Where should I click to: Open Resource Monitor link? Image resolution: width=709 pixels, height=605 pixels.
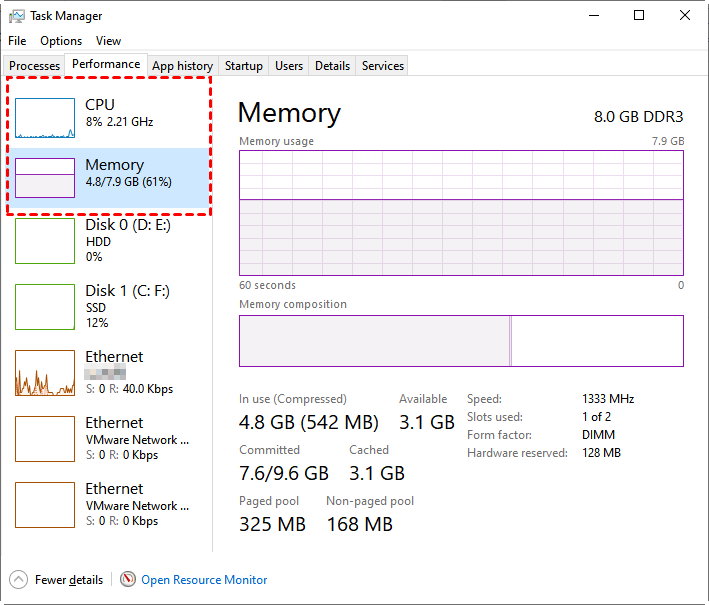pyautogui.click(x=204, y=580)
